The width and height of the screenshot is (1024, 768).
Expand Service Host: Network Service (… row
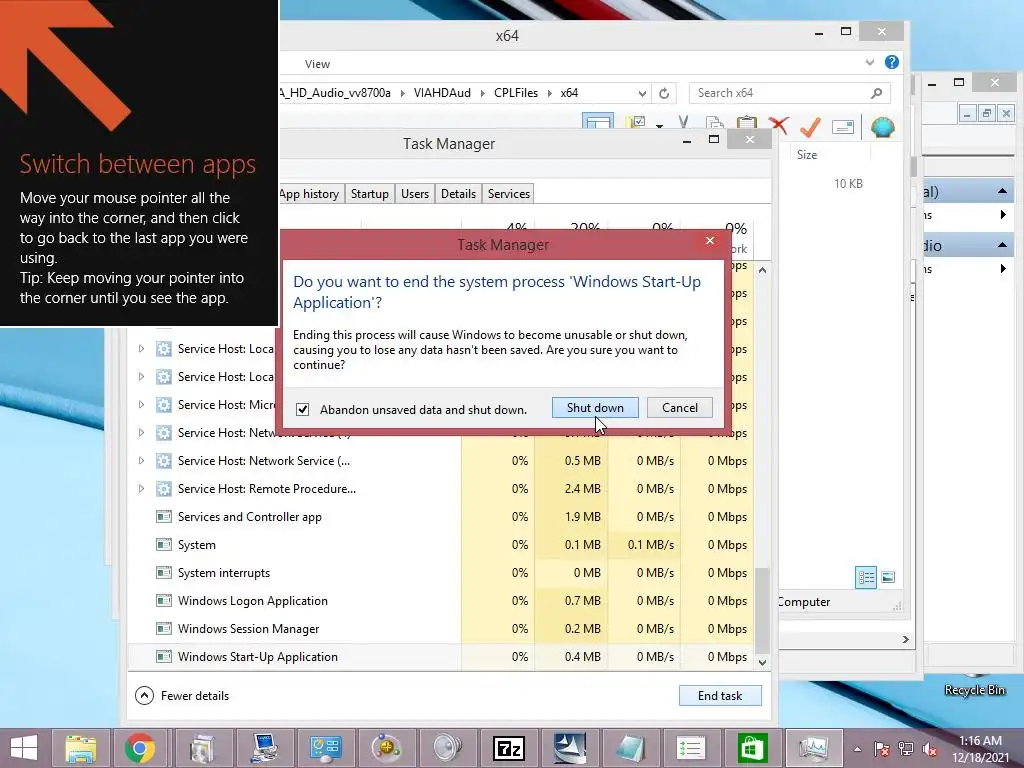141,461
